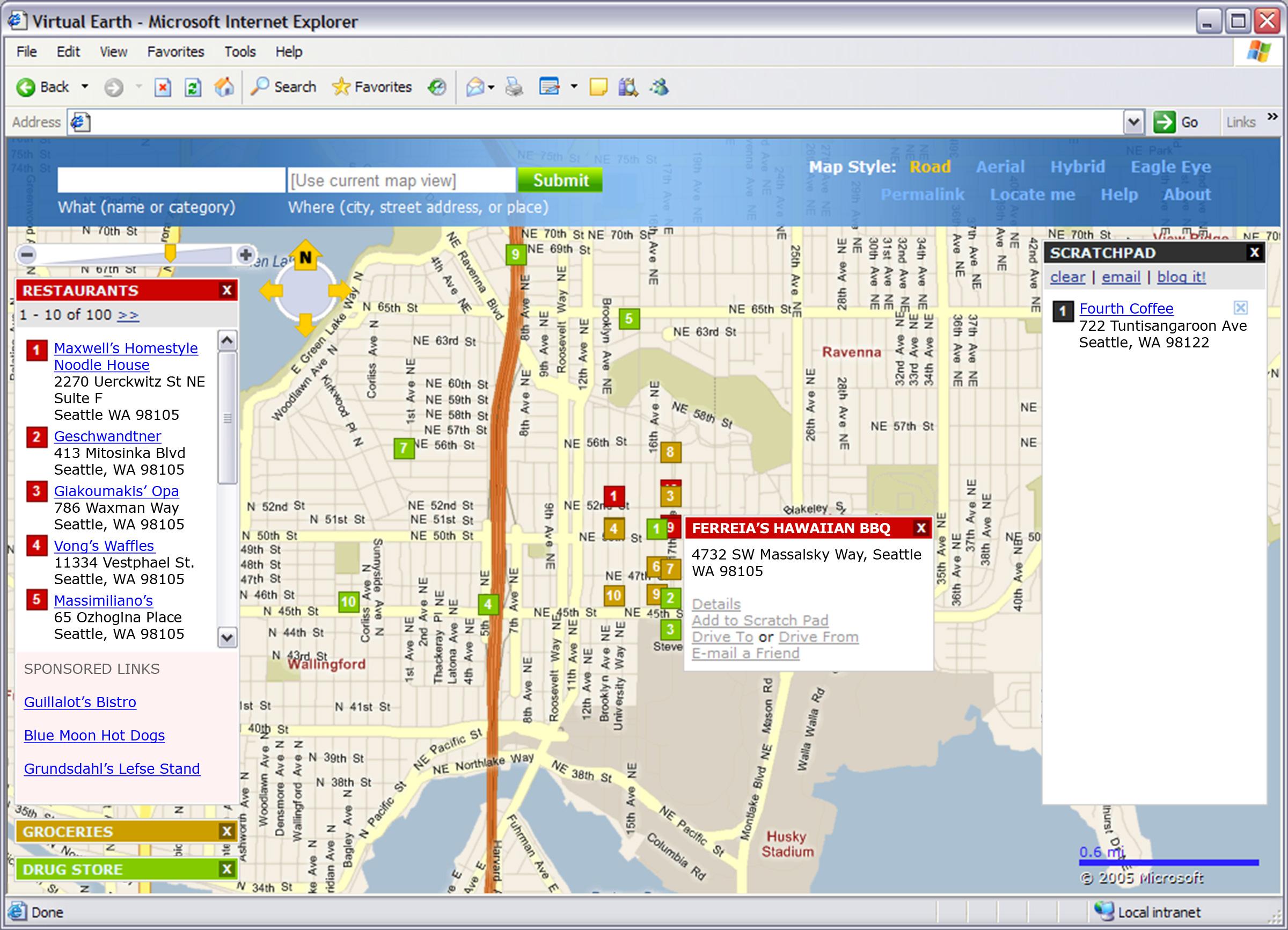This screenshot has height=930, width=1288.
Task: Close the Drug Store panel
Action: pos(227,869)
